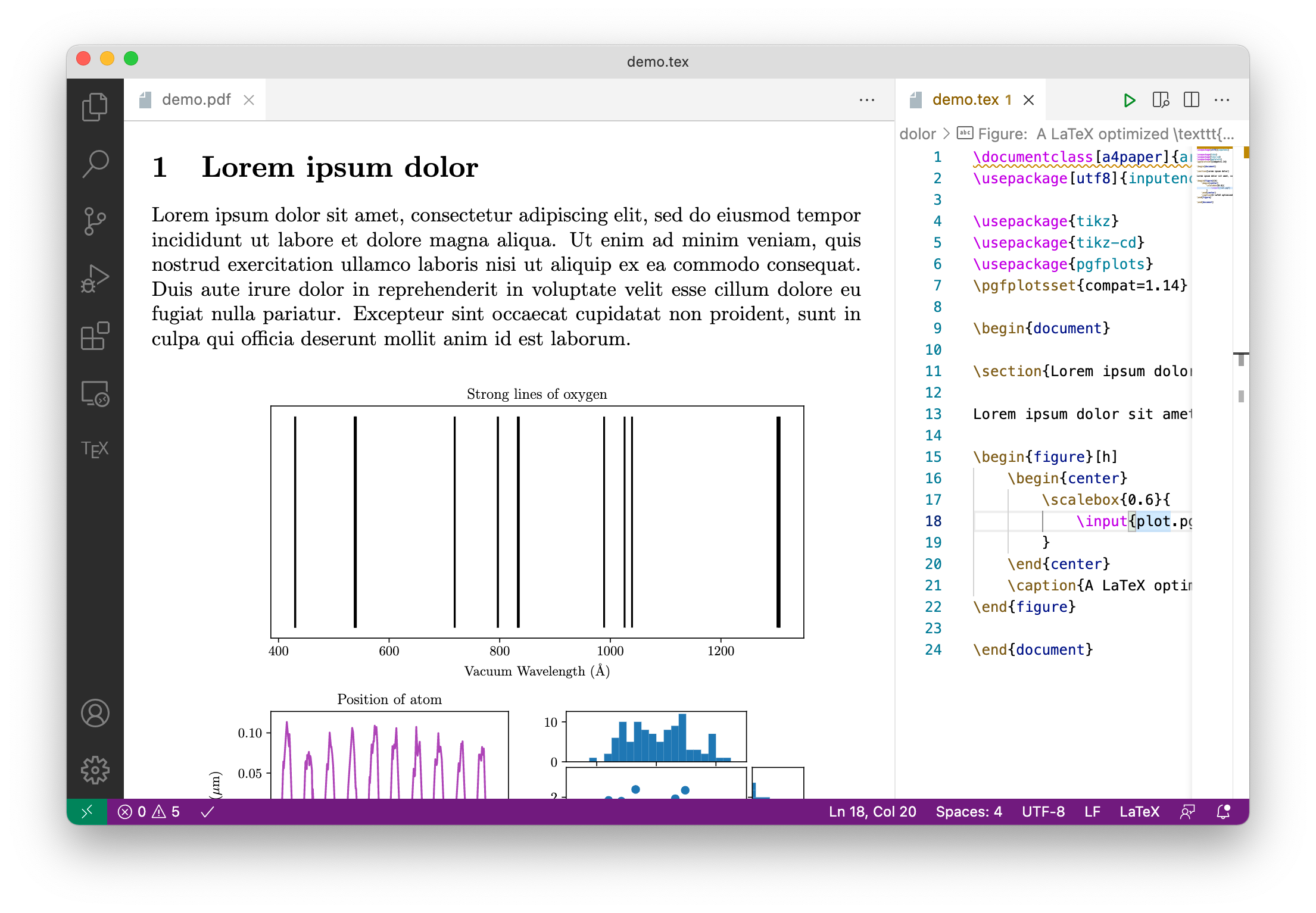This screenshot has height=913, width=1316.
Task: Click \end{document} on line 24
Action: (1033, 650)
